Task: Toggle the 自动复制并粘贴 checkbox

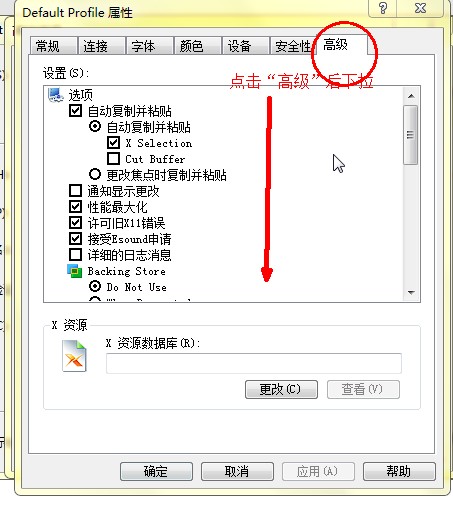Action: click(x=75, y=110)
